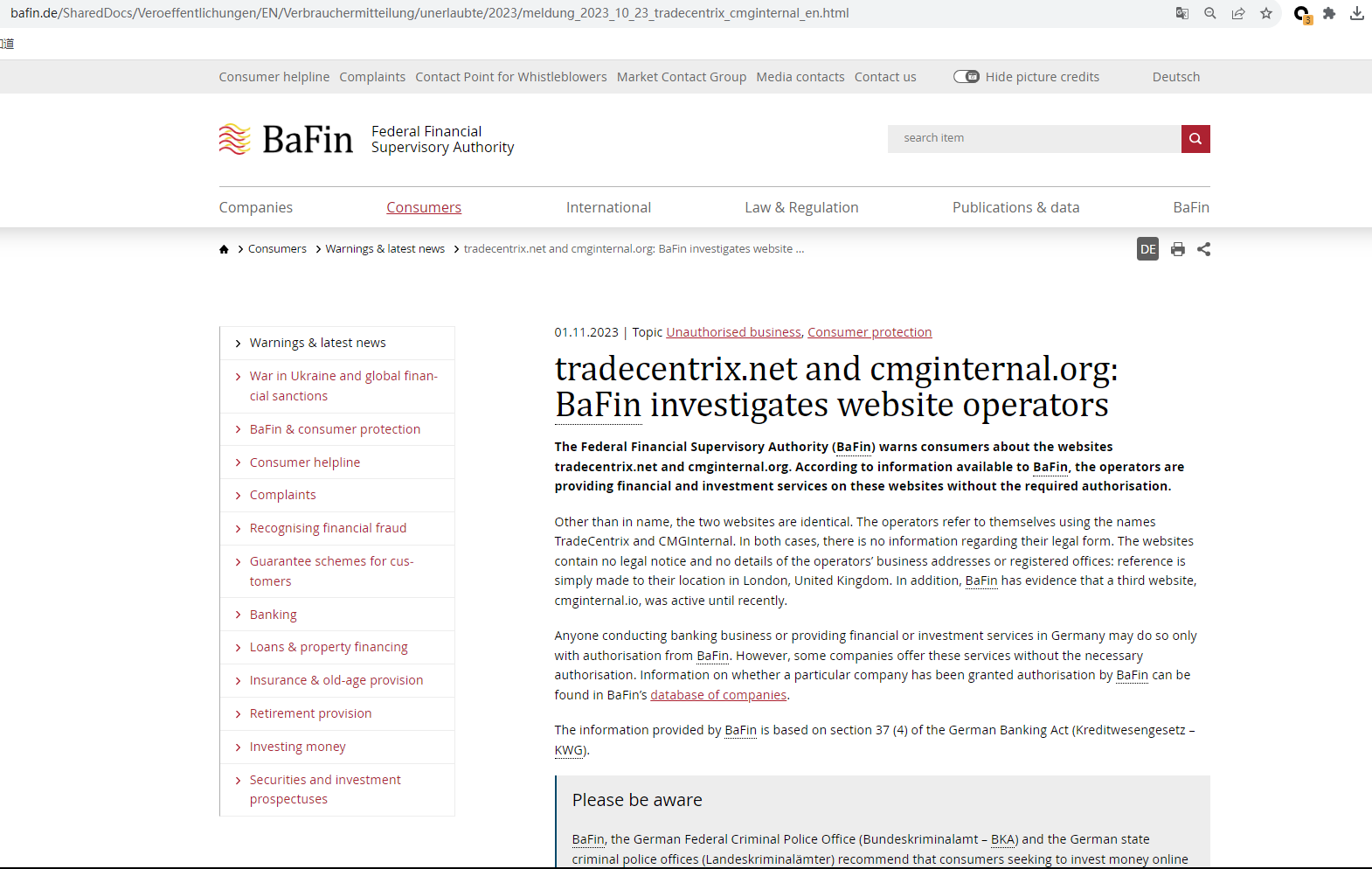
Task: Open the Consumers main menu
Action: click(x=424, y=207)
